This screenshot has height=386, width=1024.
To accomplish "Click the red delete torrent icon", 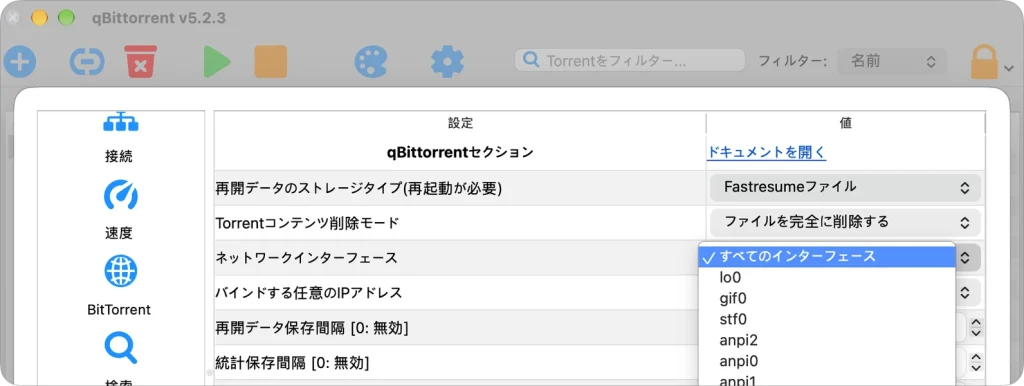I will click(140, 62).
